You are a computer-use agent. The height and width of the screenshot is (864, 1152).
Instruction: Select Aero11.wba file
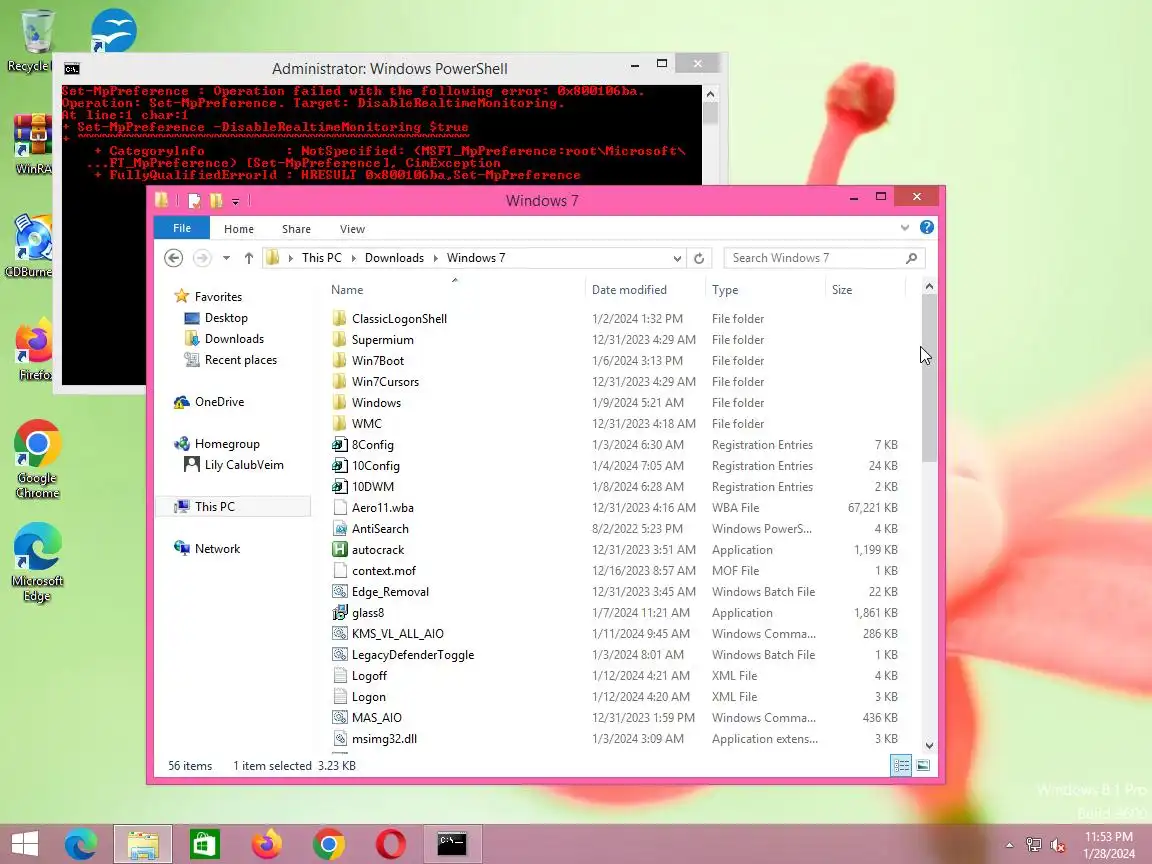(x=382, y=508)
